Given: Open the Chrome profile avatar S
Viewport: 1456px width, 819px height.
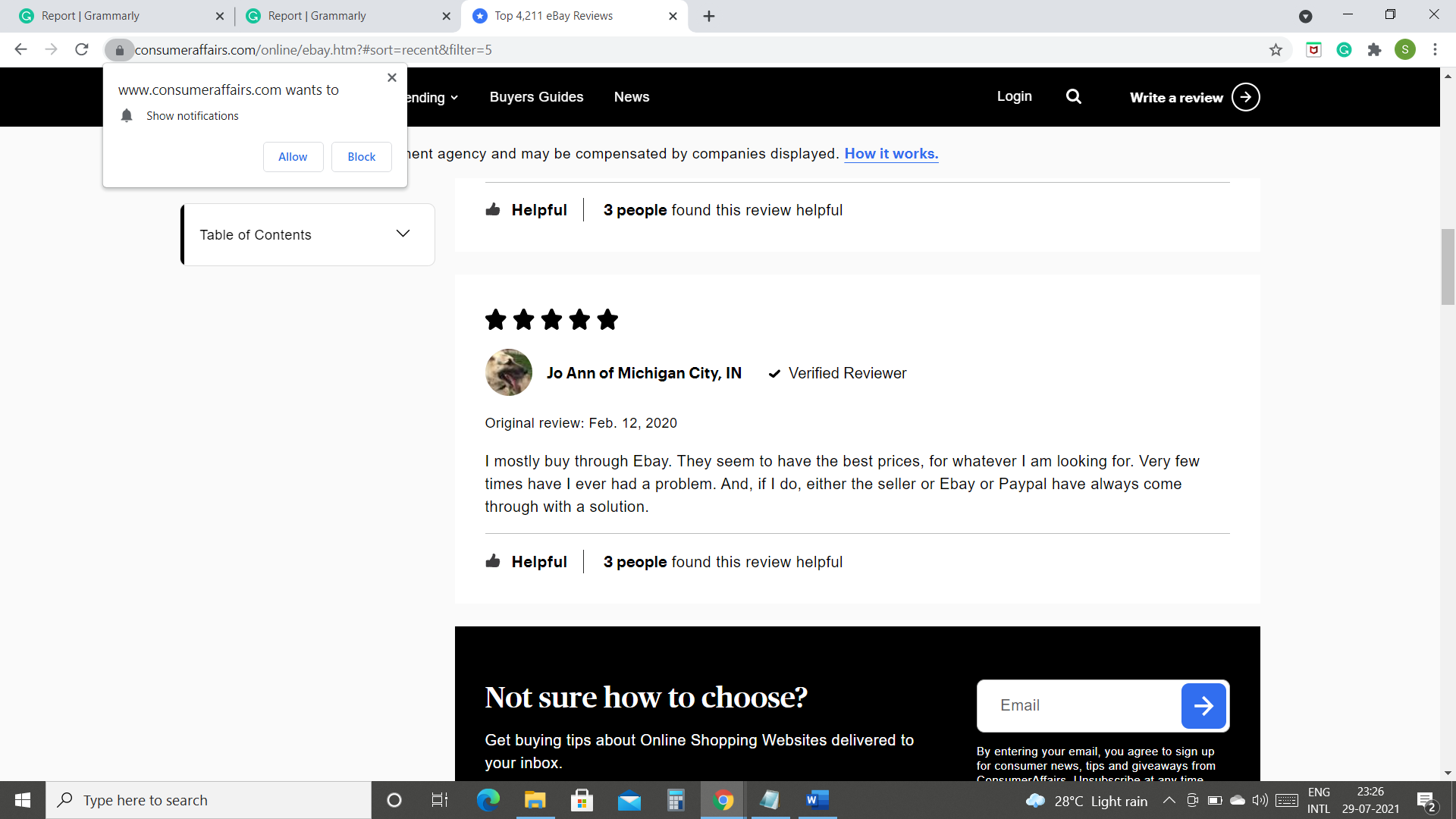Looking at the screenshot, I should click(1404, 50).
